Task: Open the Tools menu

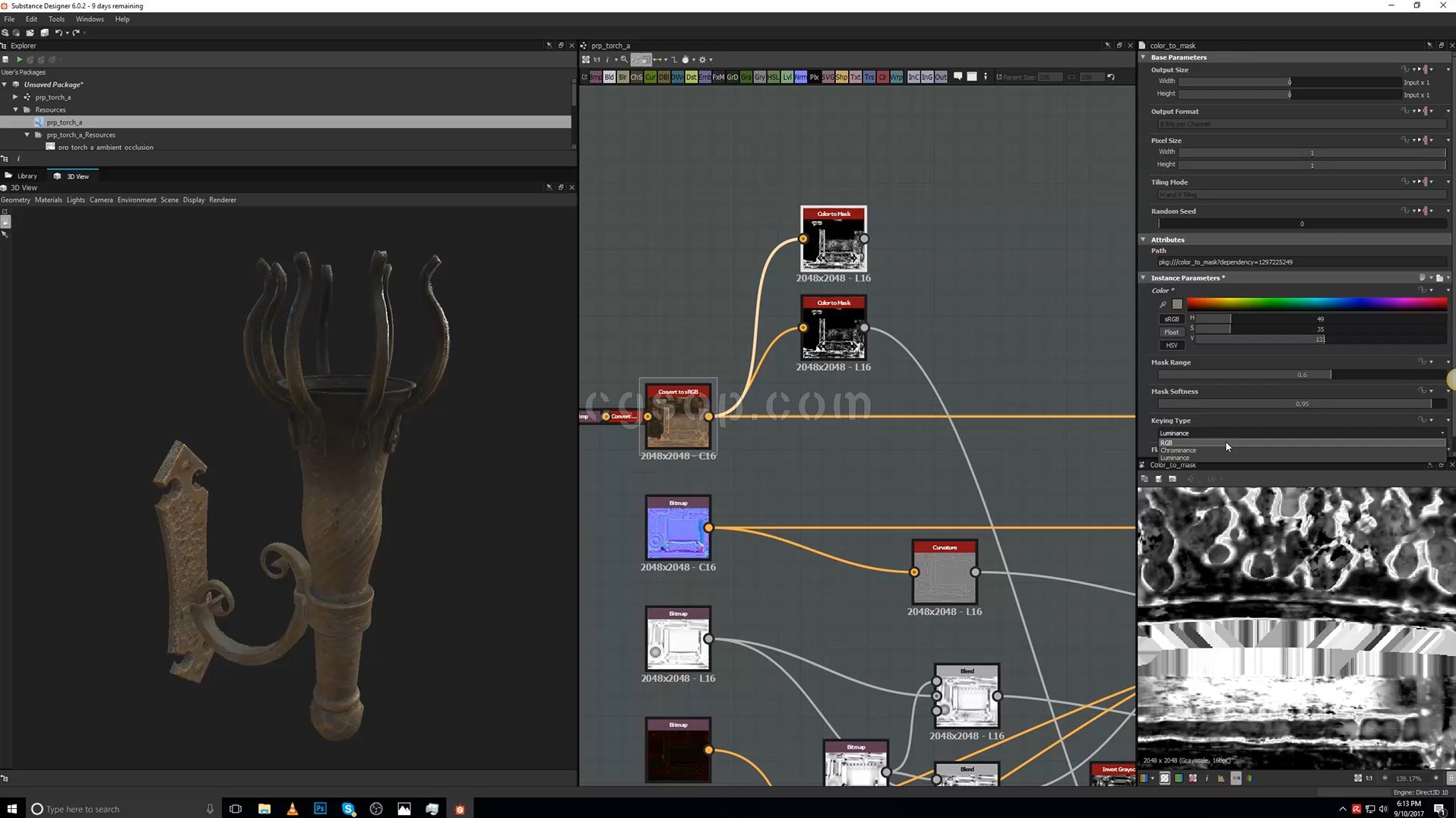Action: point(56,19)
